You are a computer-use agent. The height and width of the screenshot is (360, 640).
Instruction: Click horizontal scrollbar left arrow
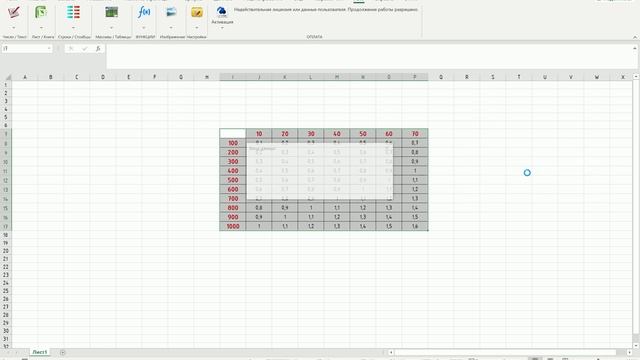point(391,352)
